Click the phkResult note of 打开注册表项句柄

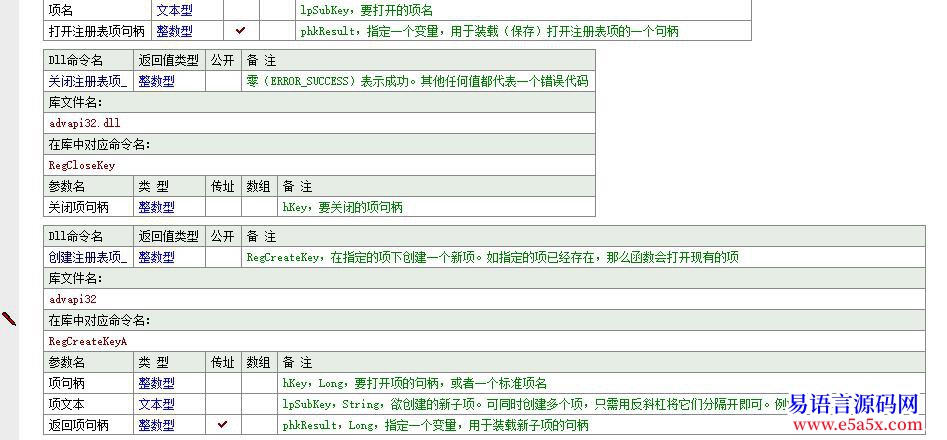489,31
